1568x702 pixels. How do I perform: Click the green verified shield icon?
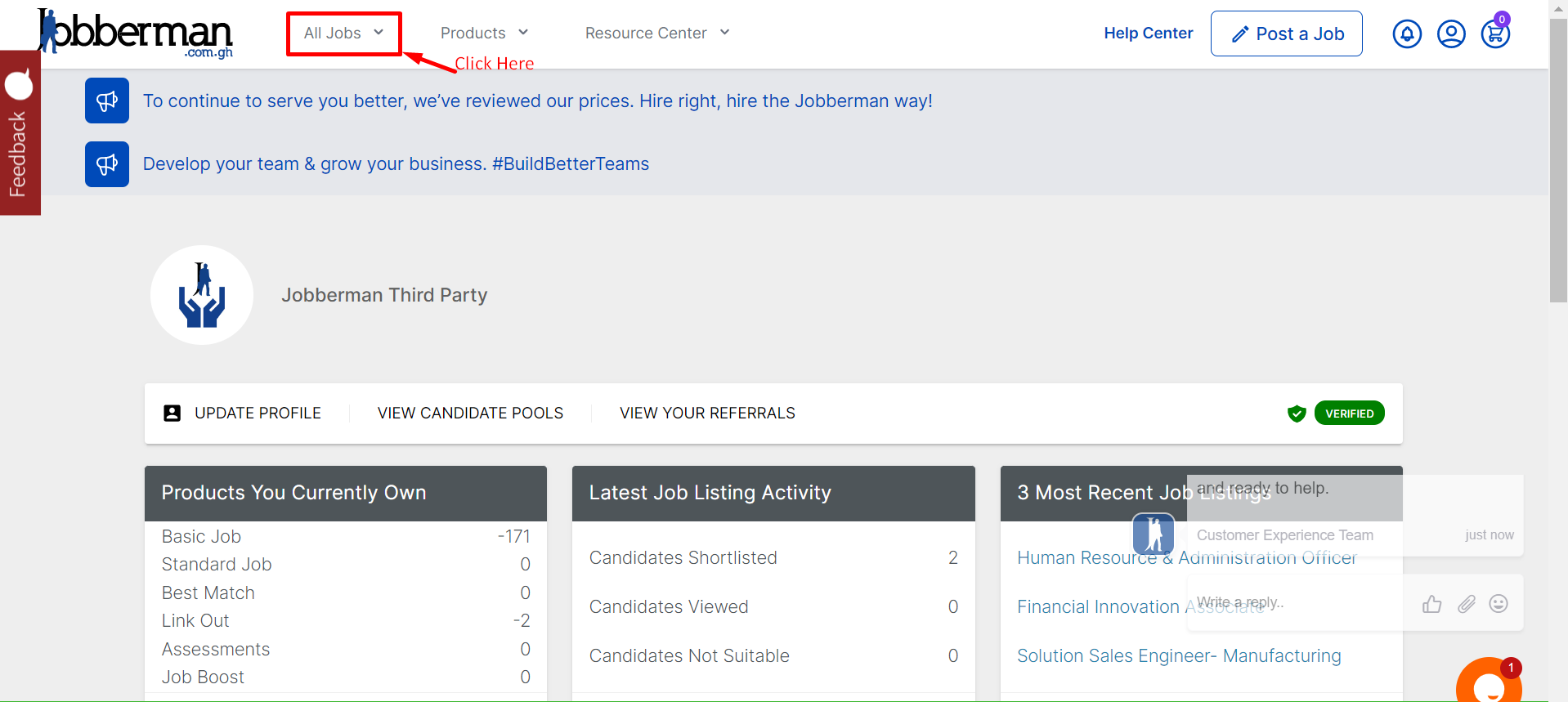pyautogui.click(x=1297, y=414)
